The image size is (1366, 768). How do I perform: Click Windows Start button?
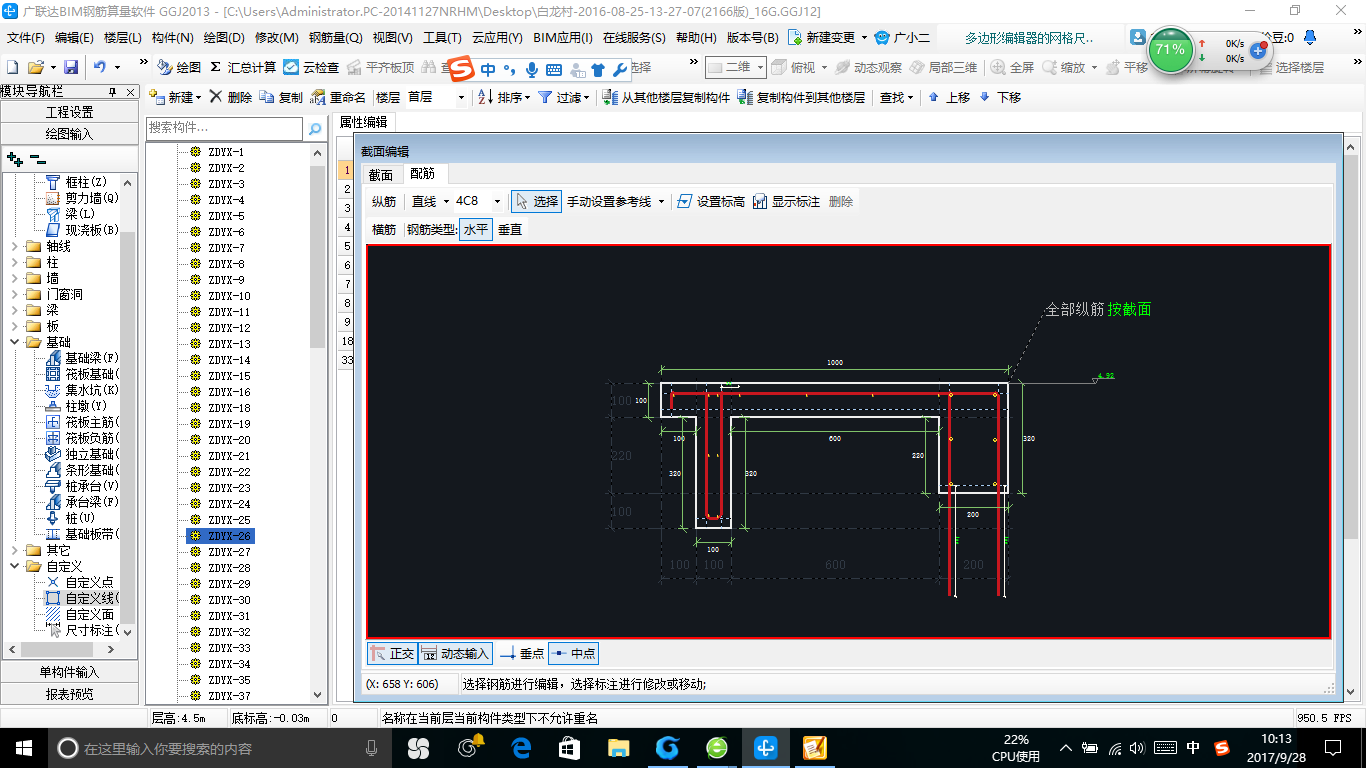23,747
